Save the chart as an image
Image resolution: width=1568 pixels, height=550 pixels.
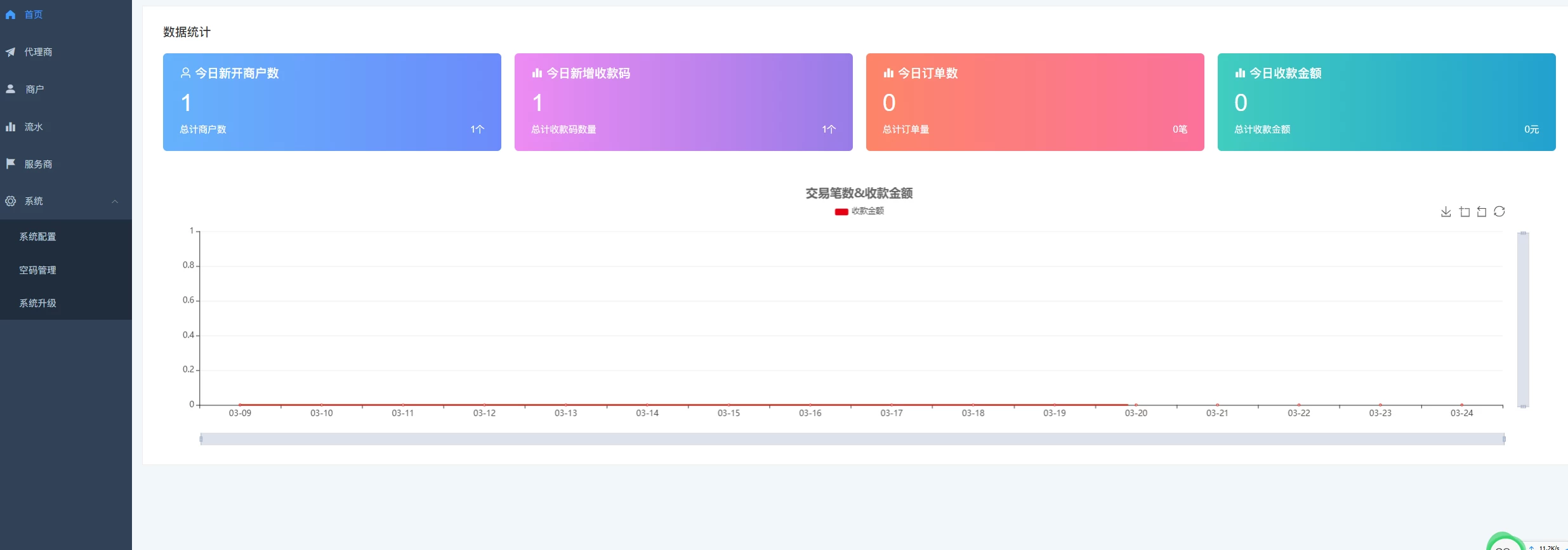coord(1446,212)
